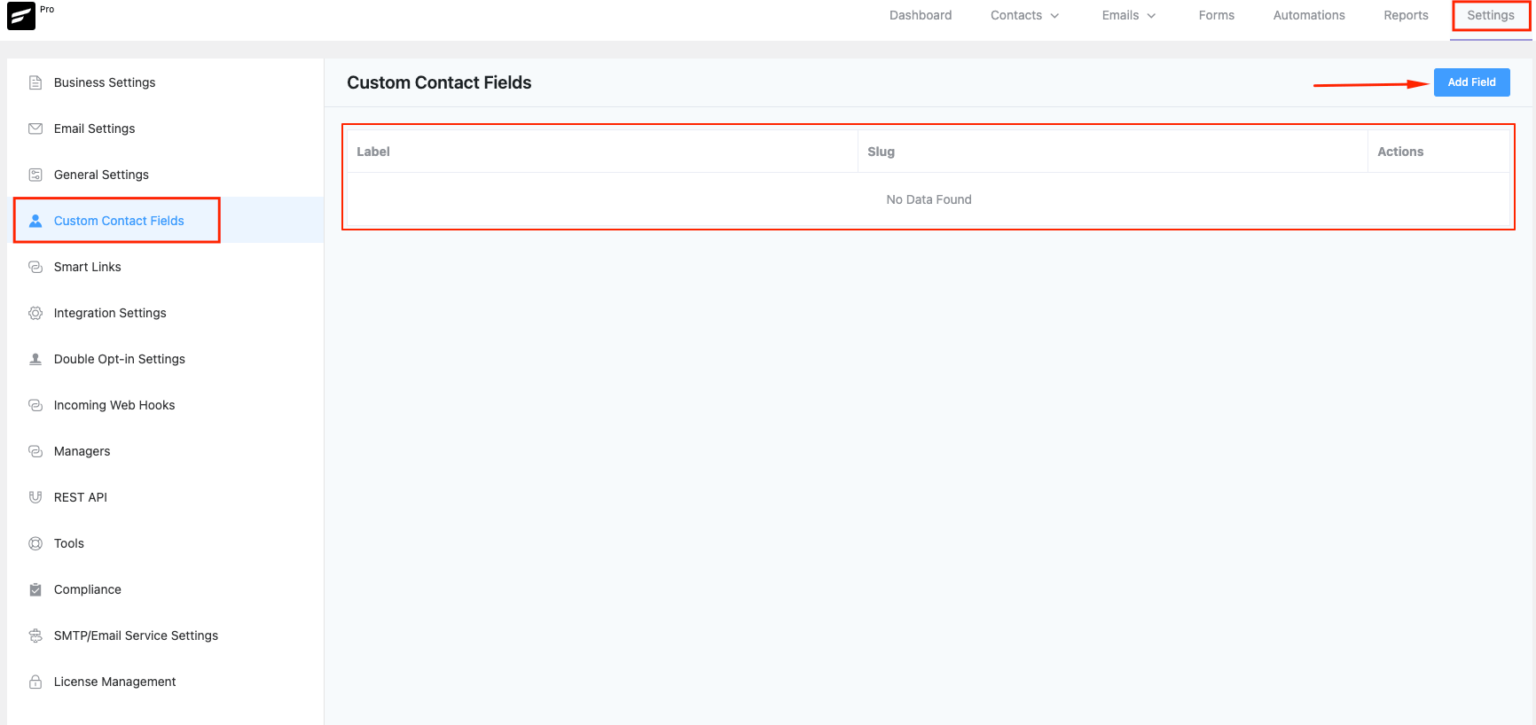Open Tools using its sidebar icon
The height and width of the screenshot is (725, 1536).
35,543
